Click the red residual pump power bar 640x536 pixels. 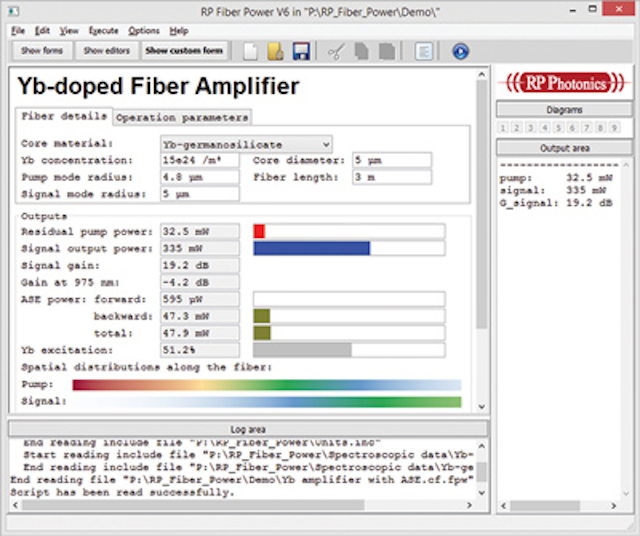[x=259, y=231]
